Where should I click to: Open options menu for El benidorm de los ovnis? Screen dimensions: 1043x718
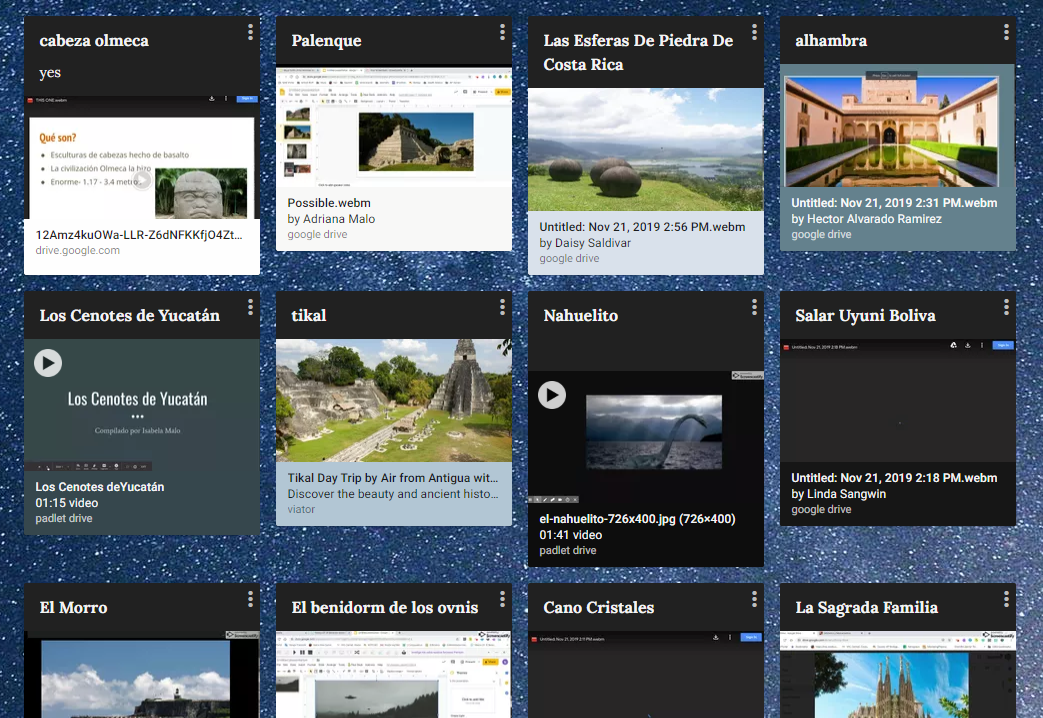502,599
